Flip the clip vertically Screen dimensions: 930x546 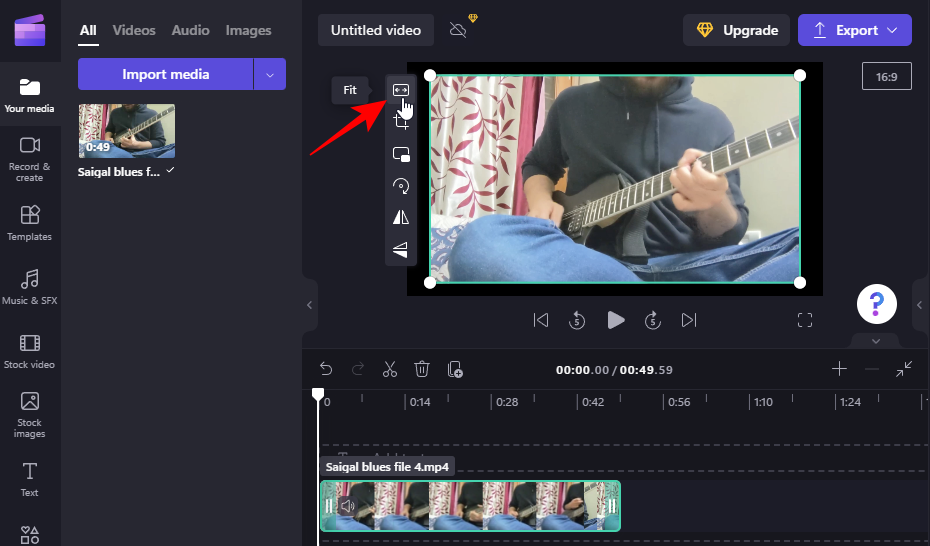[x=401, y=250]
